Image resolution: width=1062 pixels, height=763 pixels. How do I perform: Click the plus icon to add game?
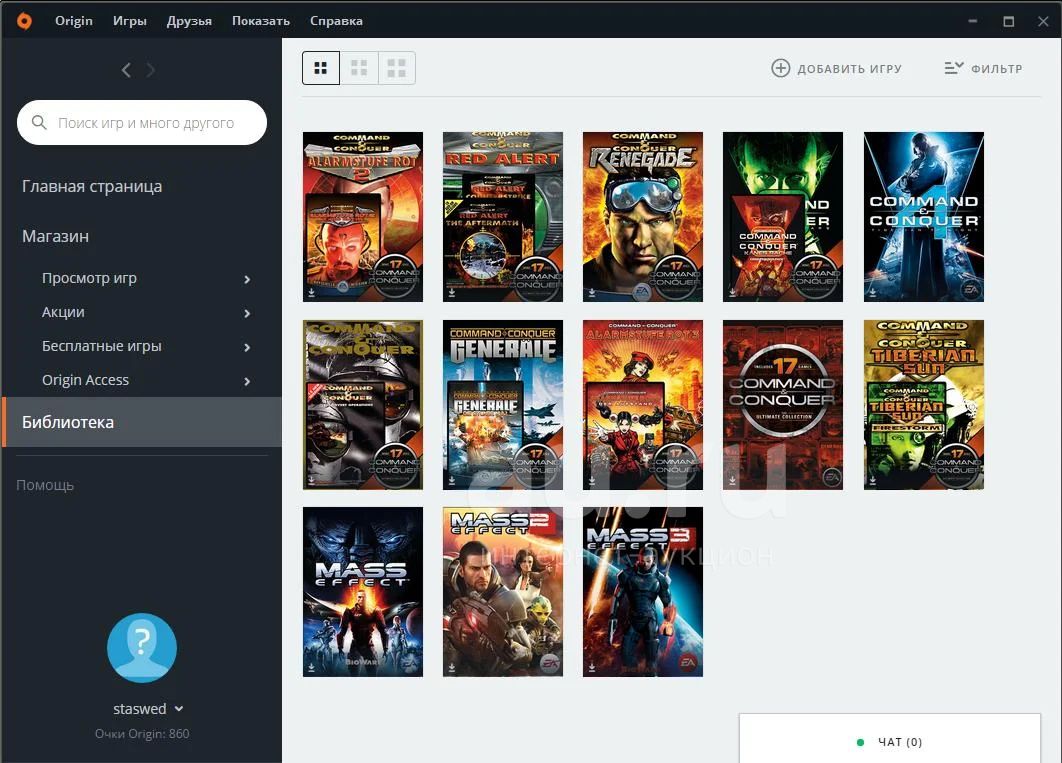click(x=780, y=68)
